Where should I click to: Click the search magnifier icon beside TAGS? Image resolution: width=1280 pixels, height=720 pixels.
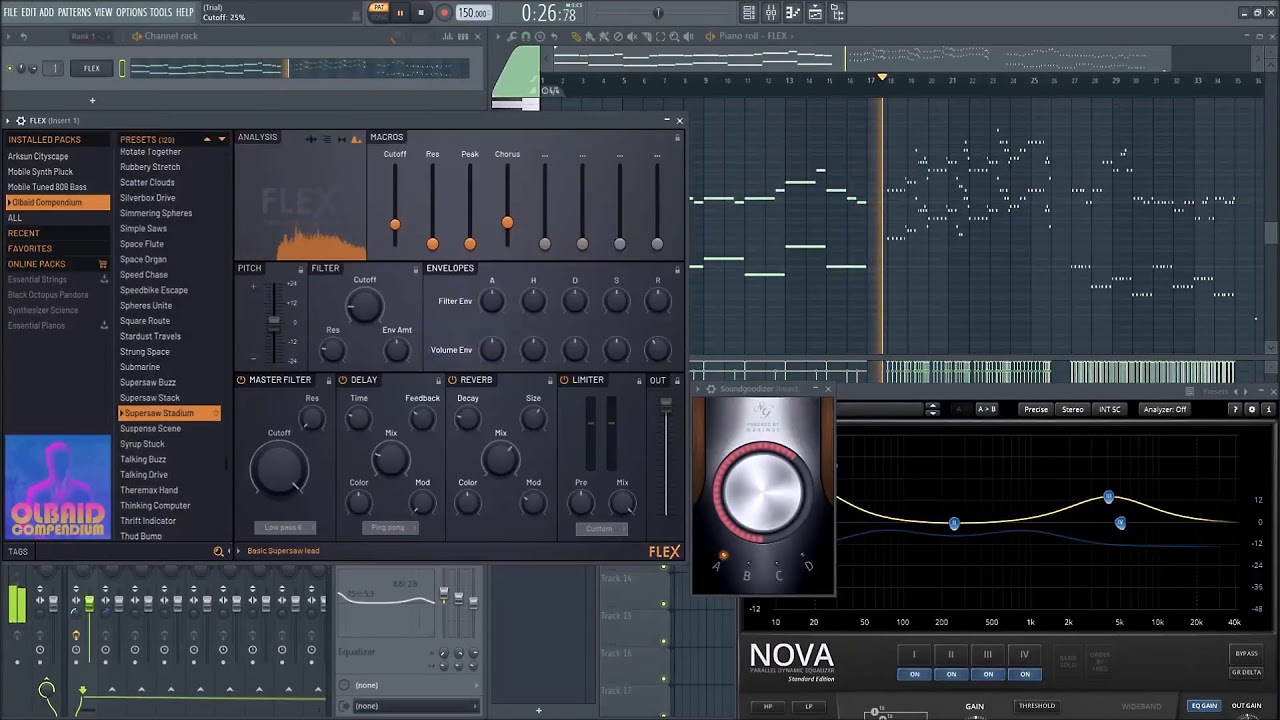[x=218, y=551]
